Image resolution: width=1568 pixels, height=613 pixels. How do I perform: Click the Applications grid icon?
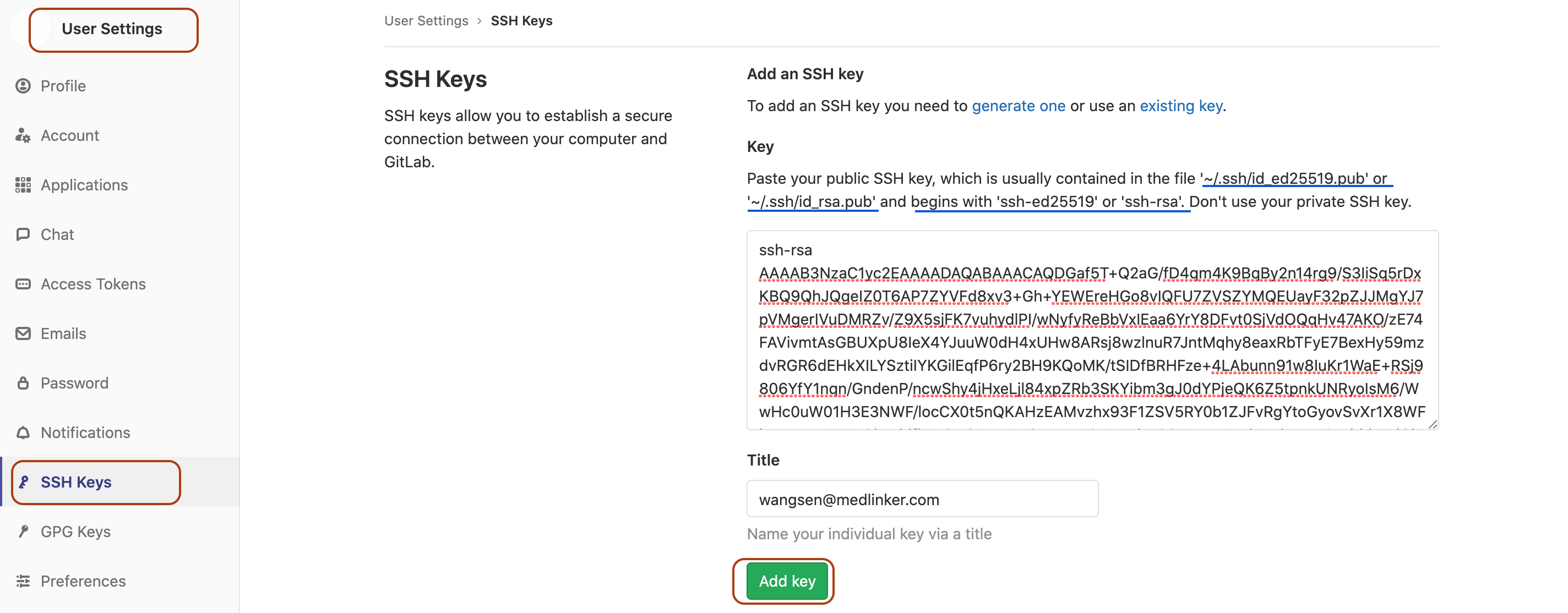[23, 185]
